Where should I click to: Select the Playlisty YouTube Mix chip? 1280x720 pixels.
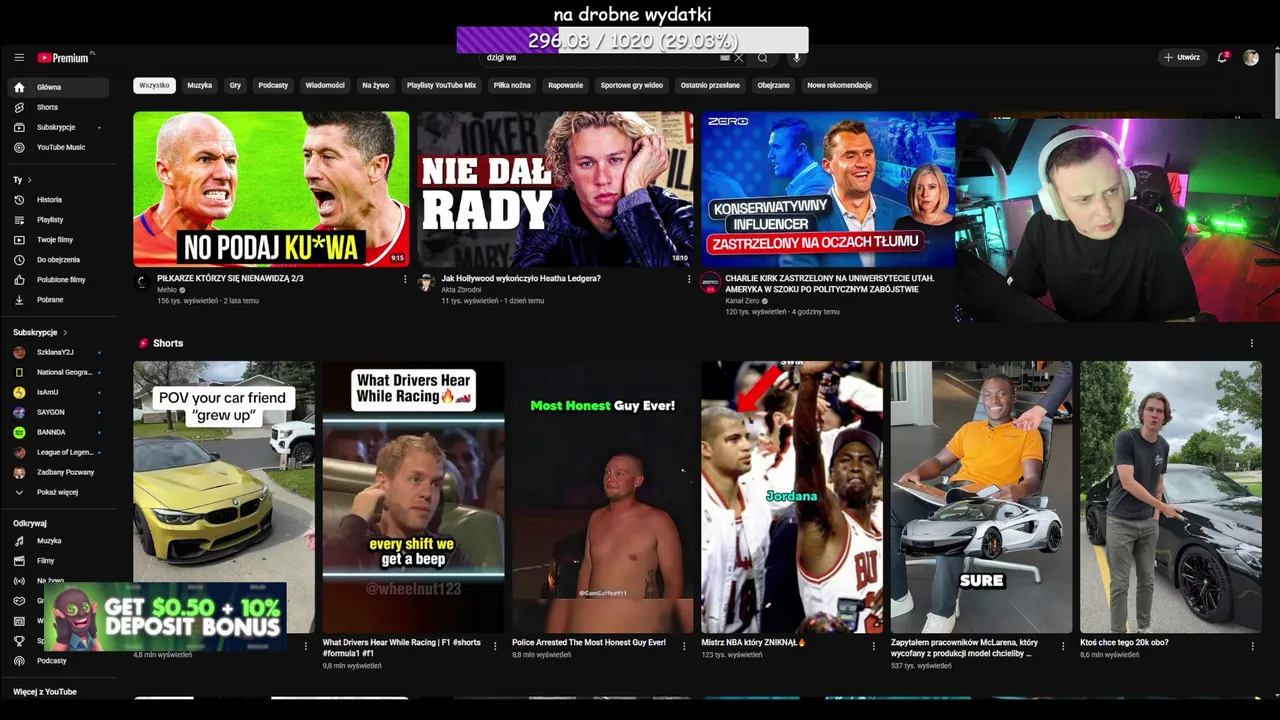click(441, 85)
